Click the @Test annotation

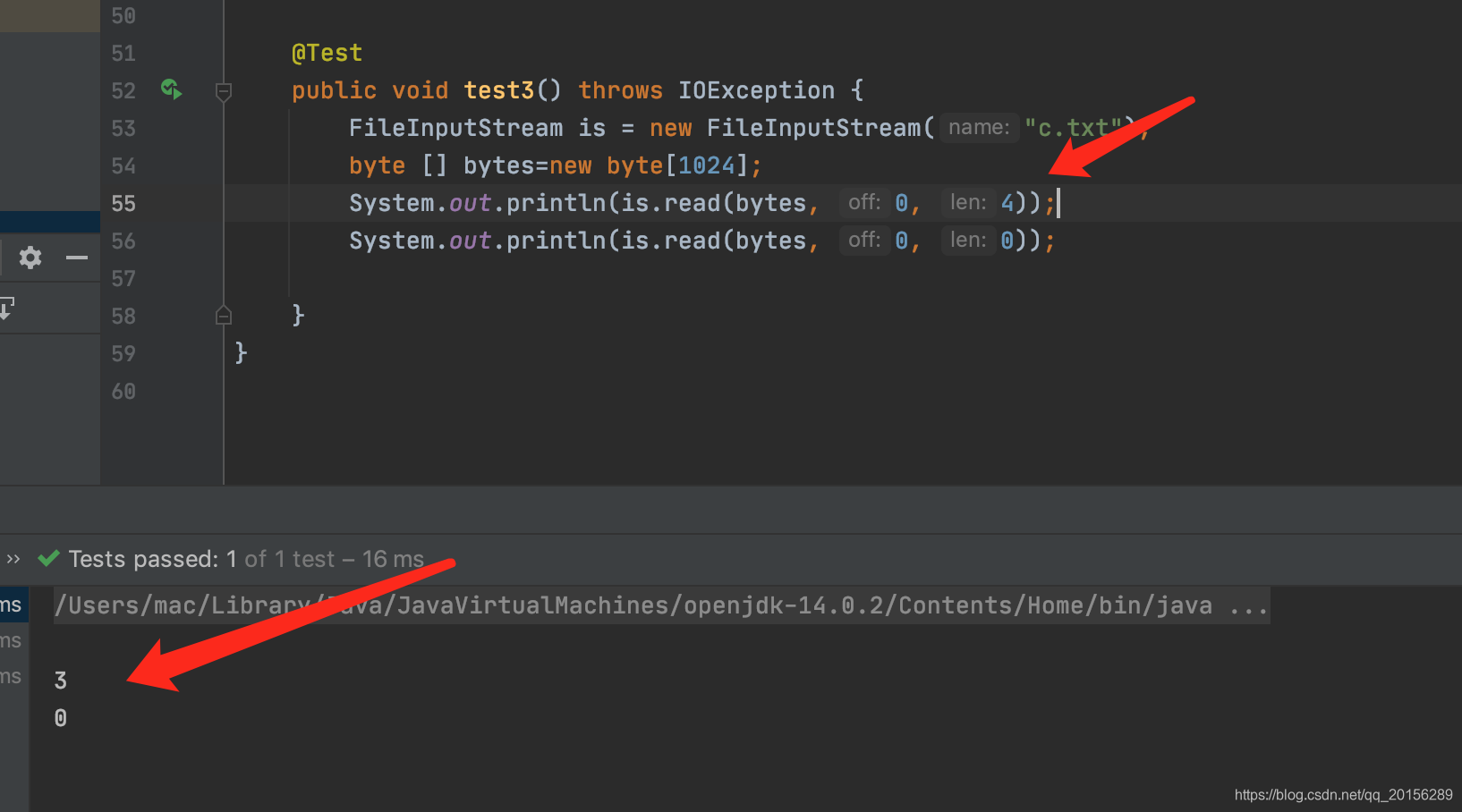(327, 53)
